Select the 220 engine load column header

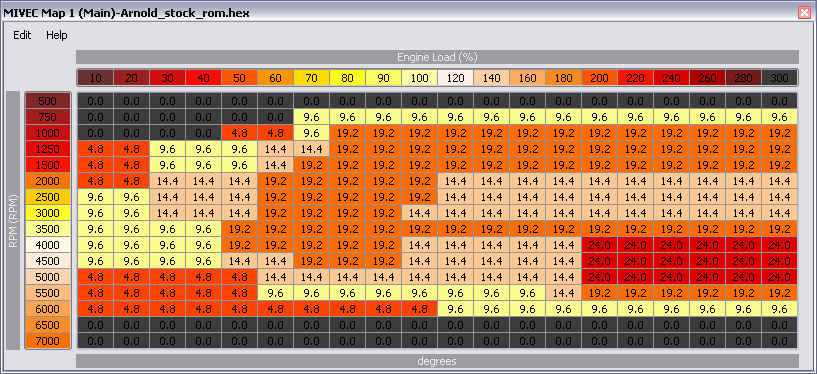coord(635,78)
